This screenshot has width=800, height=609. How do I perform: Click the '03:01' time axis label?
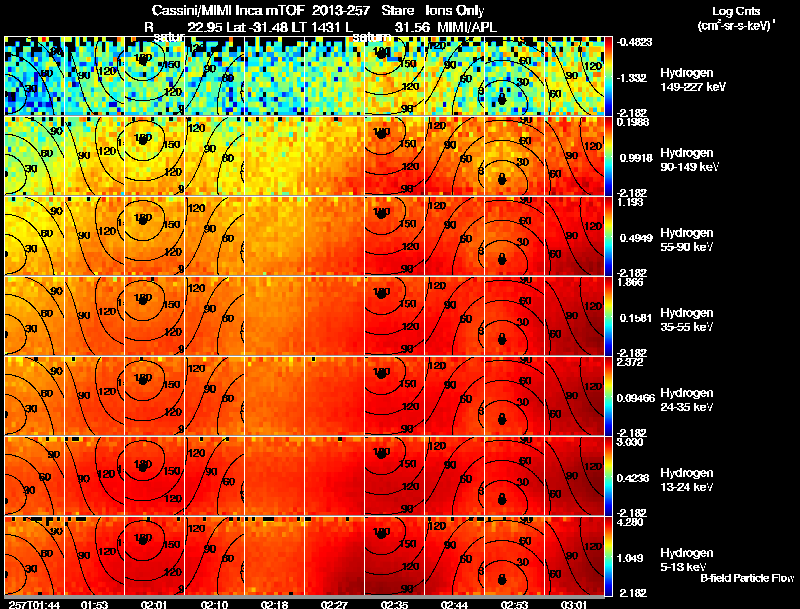[x=574, y=604]
